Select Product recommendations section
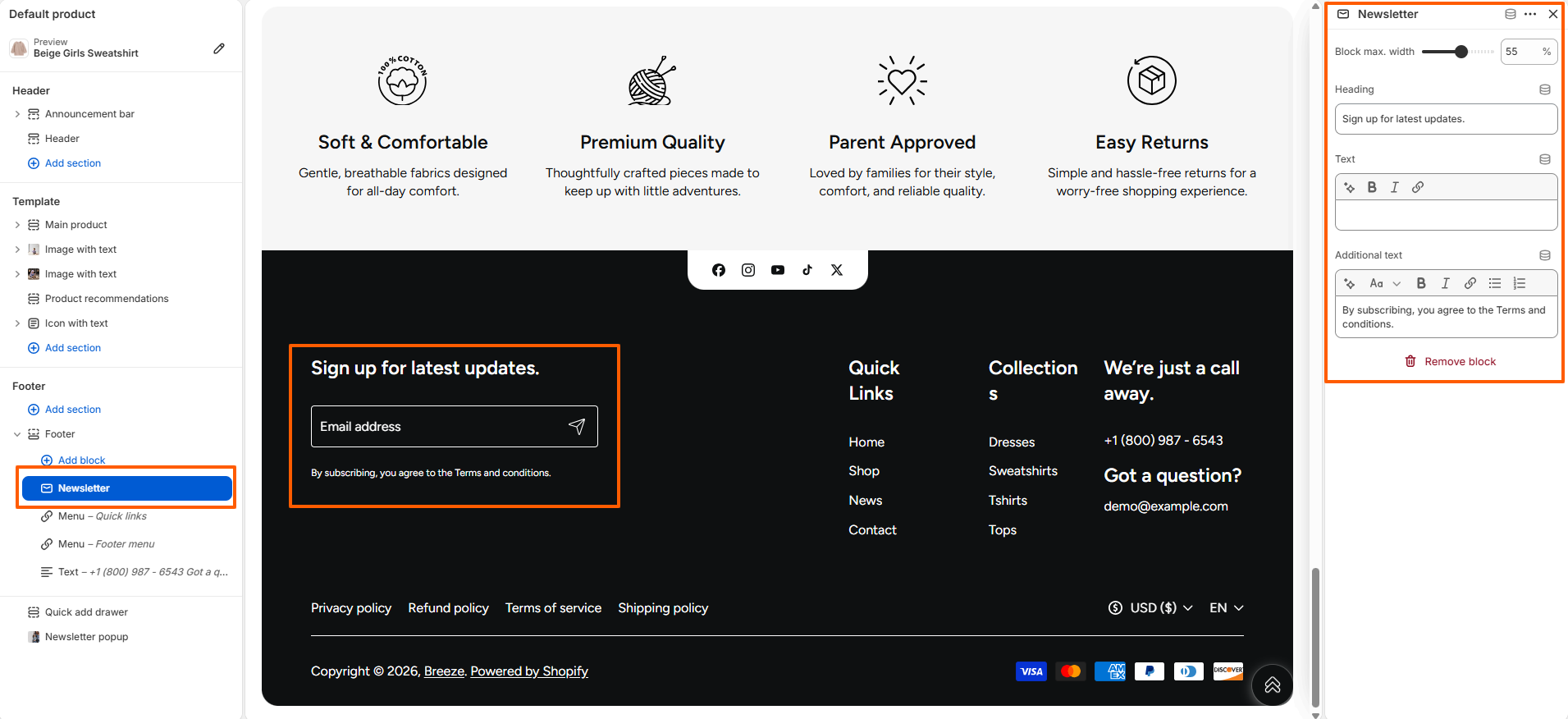The image size is (1568, 719). click(107, 299)
